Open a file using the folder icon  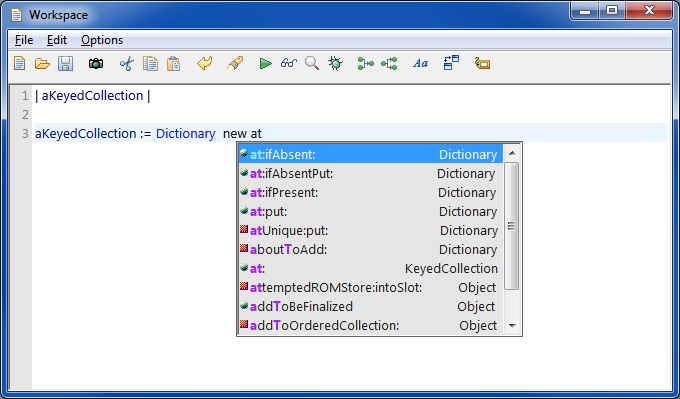coord(42,64)
